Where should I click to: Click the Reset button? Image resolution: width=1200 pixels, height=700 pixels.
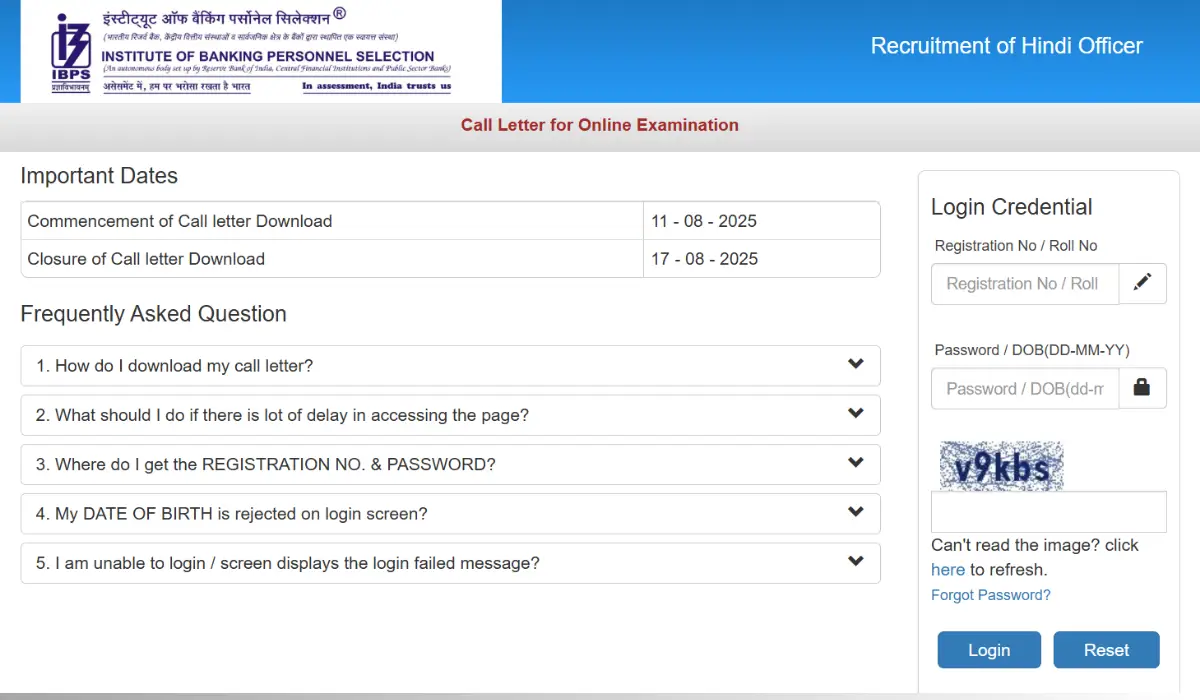point(1106,649)
